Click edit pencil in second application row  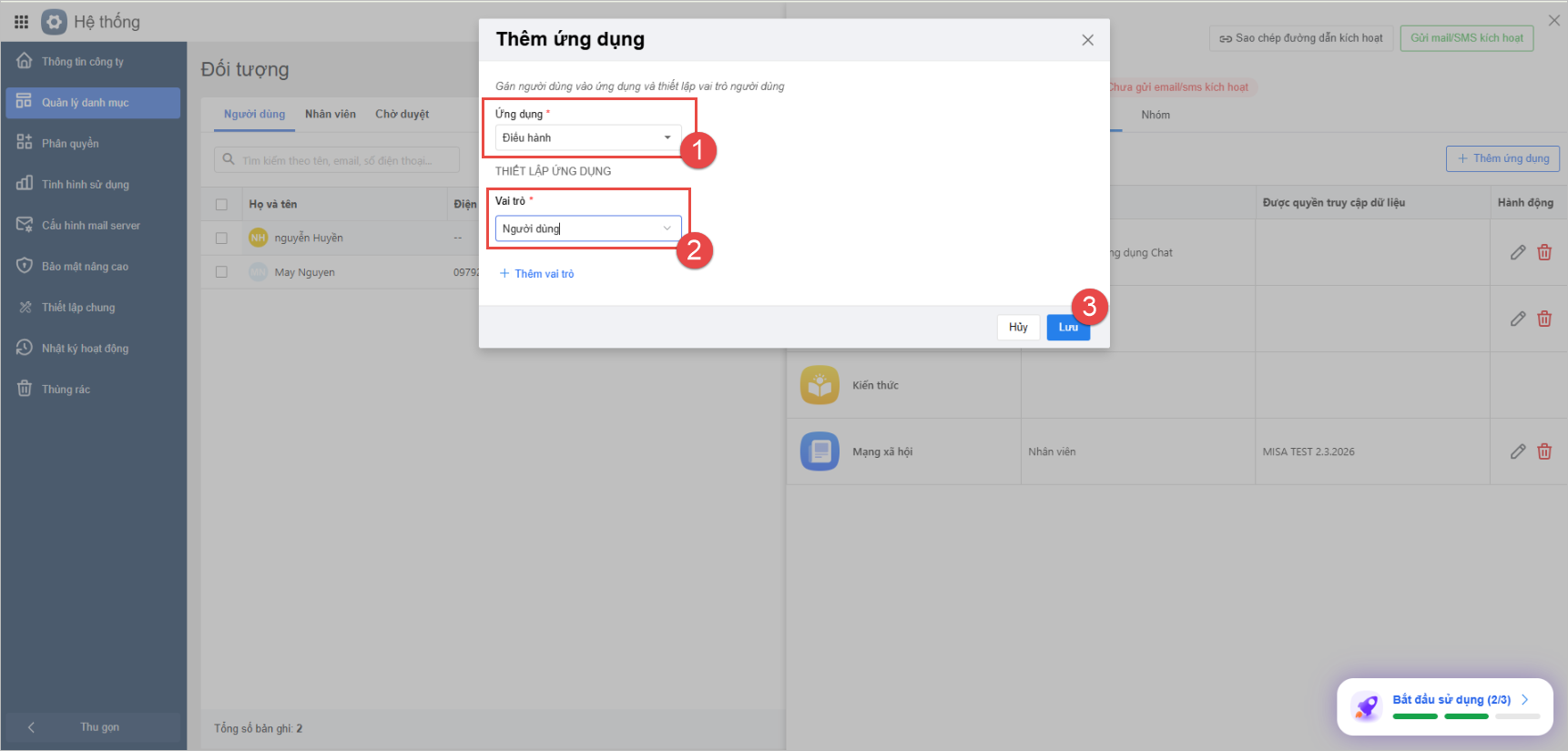[x=1518, y=320]
